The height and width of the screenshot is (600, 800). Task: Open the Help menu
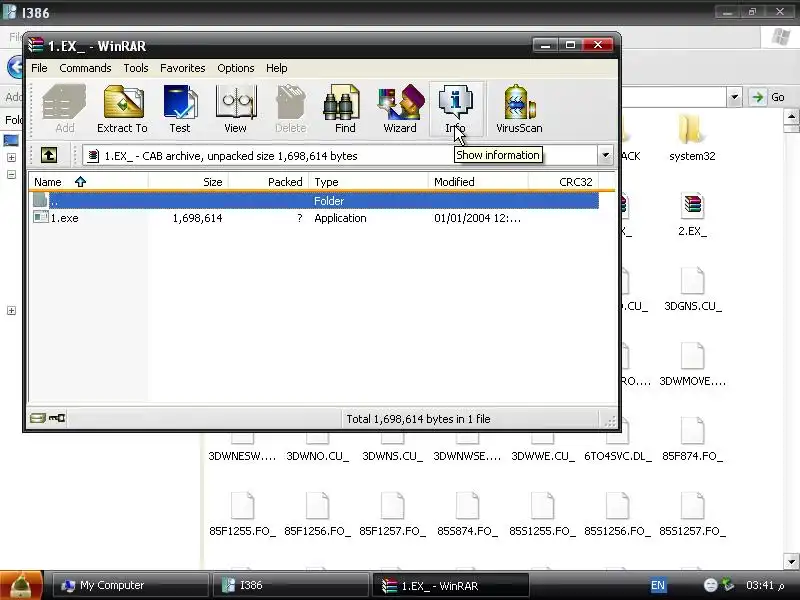[276, 68]
